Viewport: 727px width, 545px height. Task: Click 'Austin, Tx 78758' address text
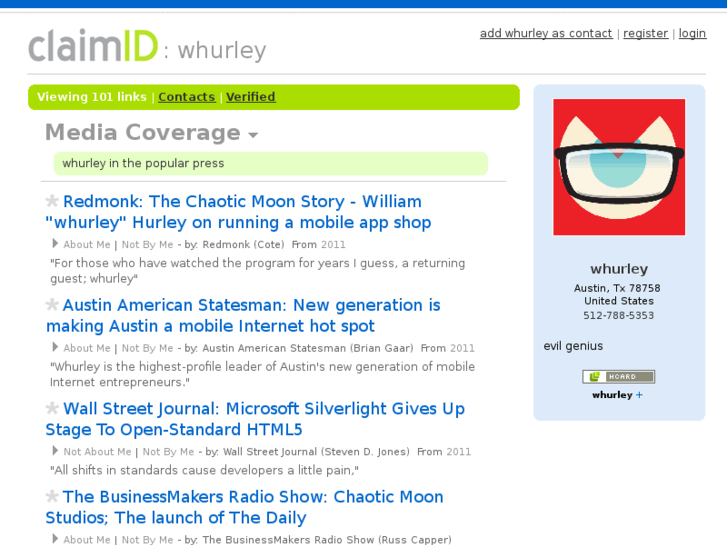pyautogui.click(x=617, y=288)
